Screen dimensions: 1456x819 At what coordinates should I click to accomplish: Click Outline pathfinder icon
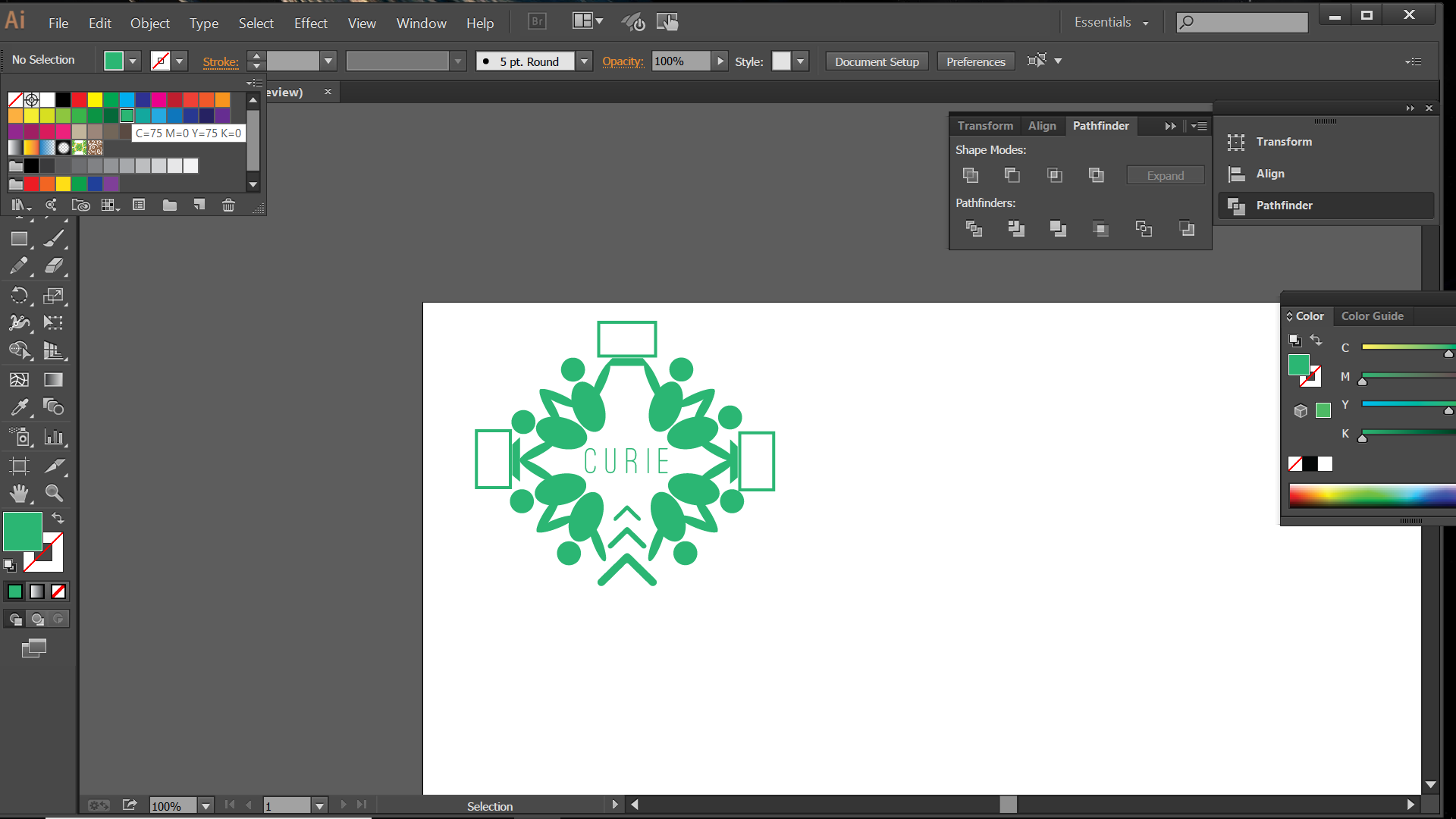pyautogui.click(x=1144, y=228)
